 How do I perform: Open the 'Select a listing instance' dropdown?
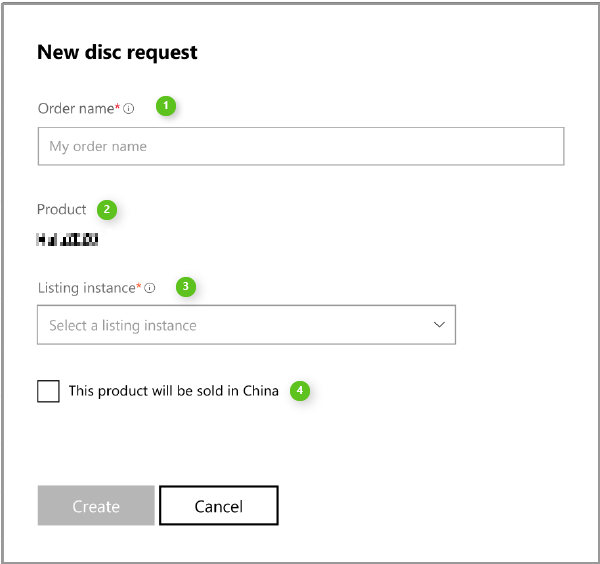tap(245, 325)
